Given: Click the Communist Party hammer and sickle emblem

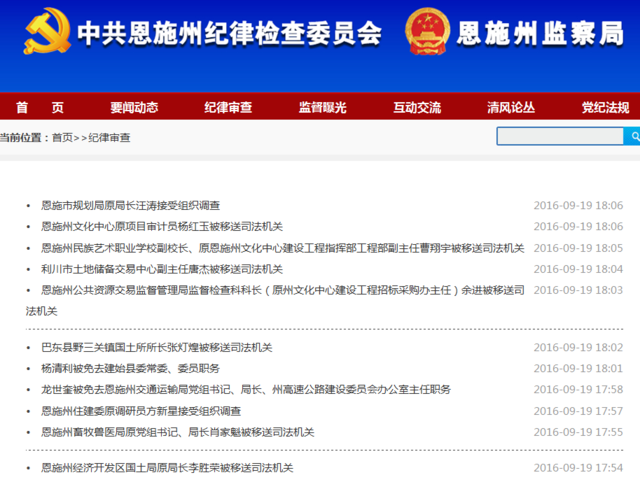Looking at the screenshot, I should pos(47,31).
